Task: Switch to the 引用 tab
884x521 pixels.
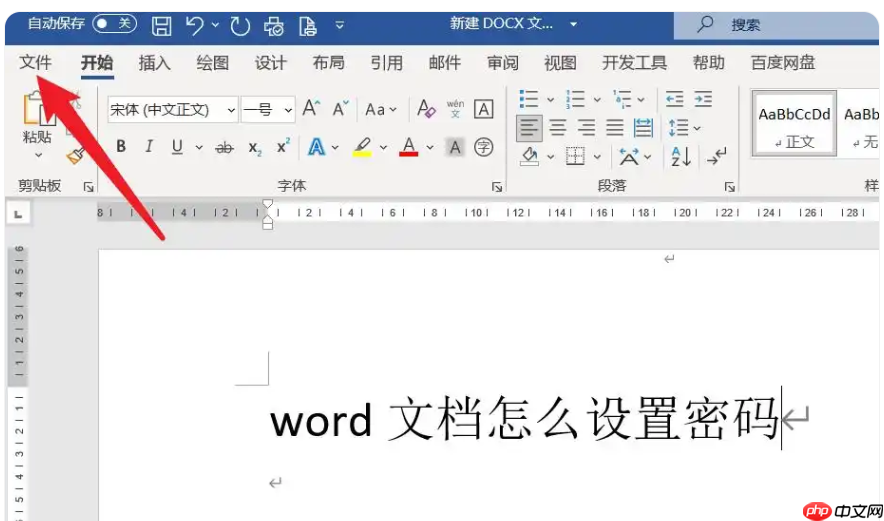Action: click(x=387, y=63)
